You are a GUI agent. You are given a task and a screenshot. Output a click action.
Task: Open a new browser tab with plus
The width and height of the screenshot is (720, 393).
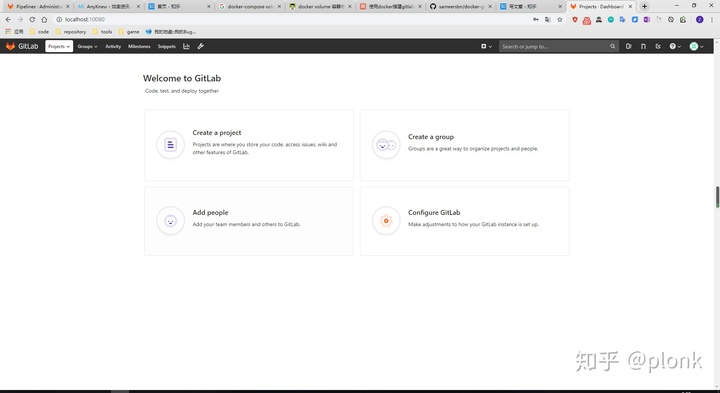tap(644, 6)
